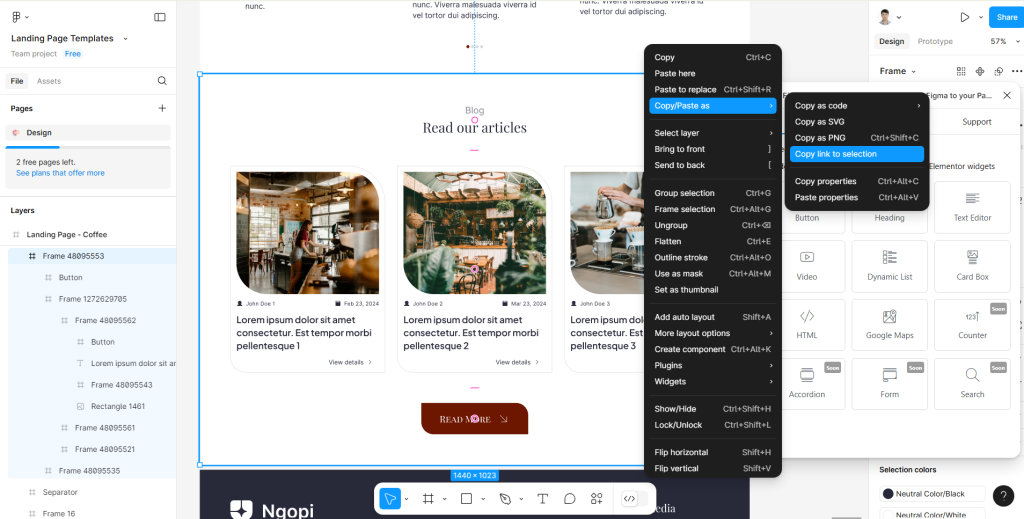The height and width of the screenshot is (519, 1024).
Task: Open the user avatar dropdown
Action: (x=899, y=18)
